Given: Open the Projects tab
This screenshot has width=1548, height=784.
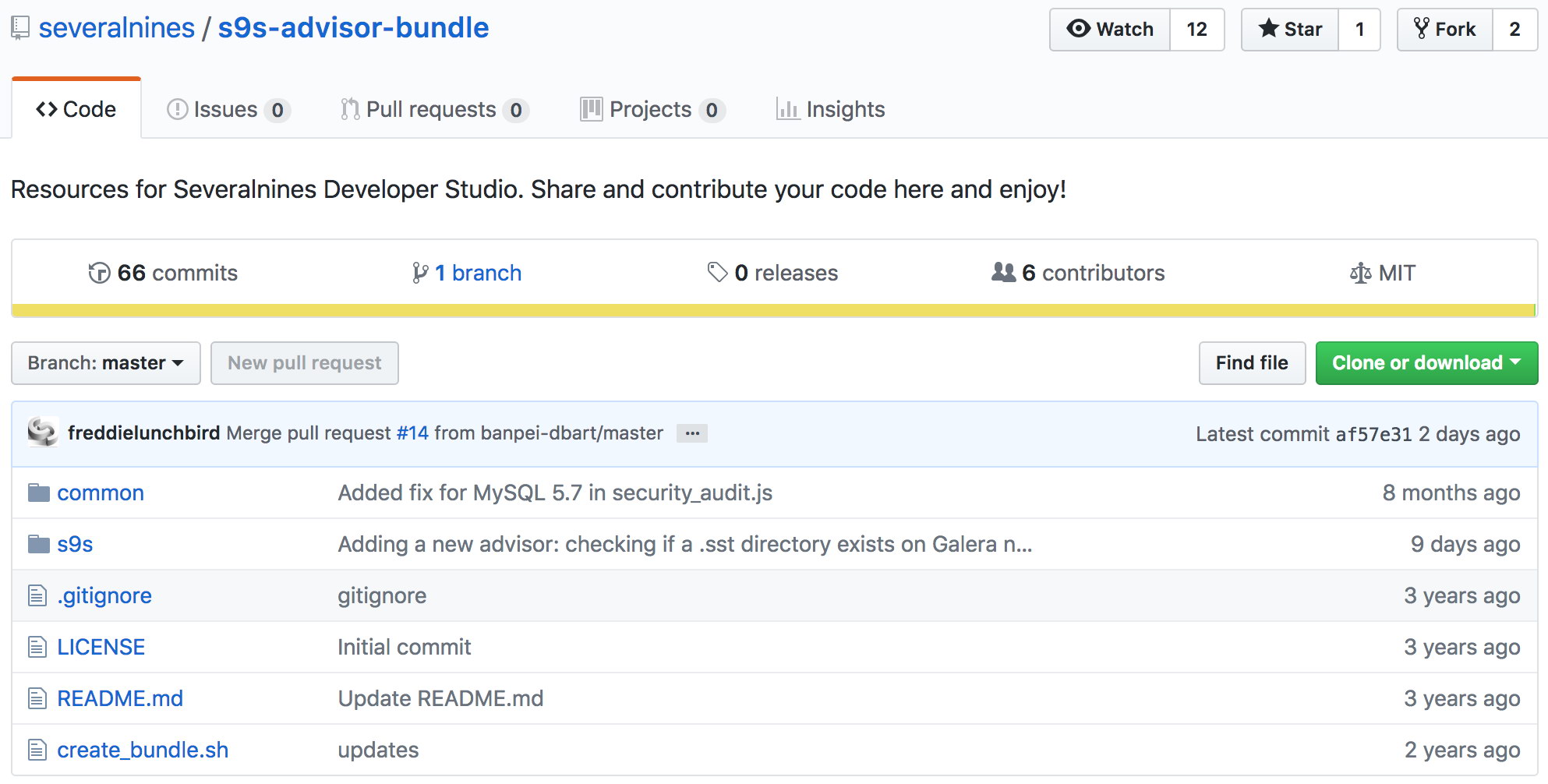Looking at the screenshot, I should pos(652,110).
